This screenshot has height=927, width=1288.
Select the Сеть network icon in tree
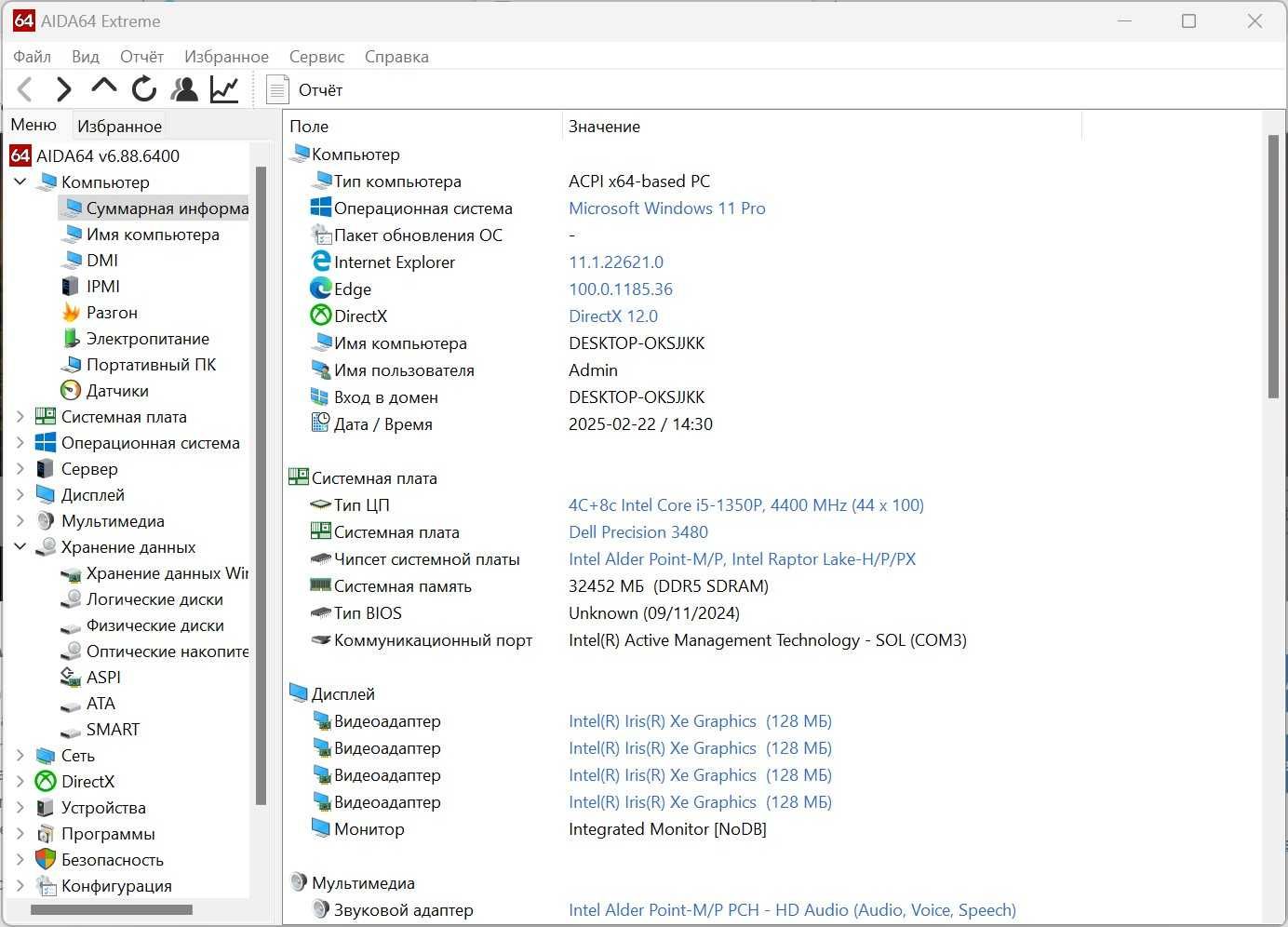click(x=46, y=756)
